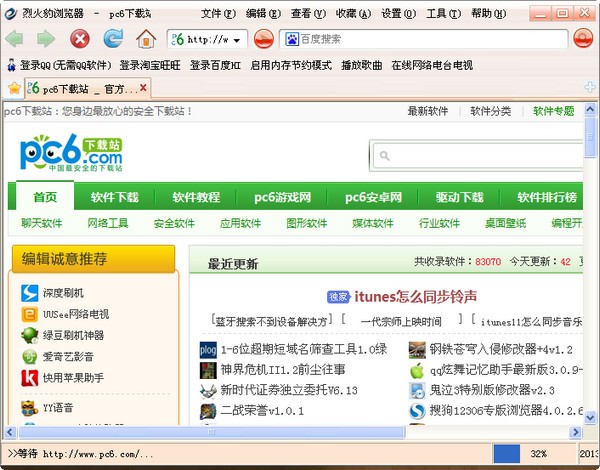Click the qq炫舞记忆助手 apple icon
600x470 pixels.
tap(417, 370)
